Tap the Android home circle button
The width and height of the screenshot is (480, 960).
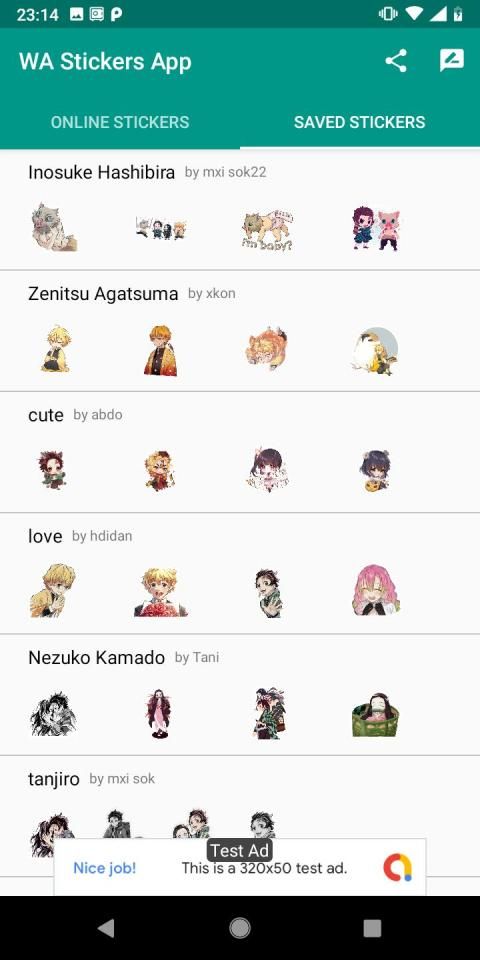pos(240,928)
